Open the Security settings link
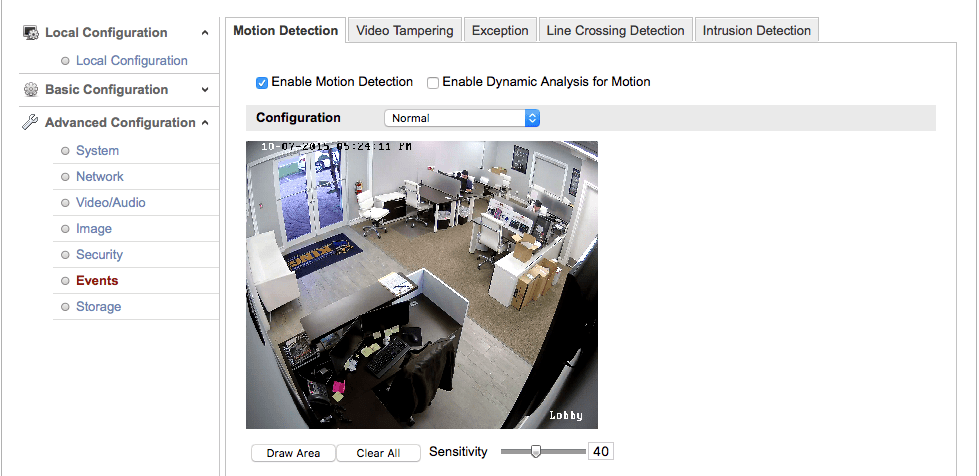The height and width of the screenshot is (476, 979). 99,255
